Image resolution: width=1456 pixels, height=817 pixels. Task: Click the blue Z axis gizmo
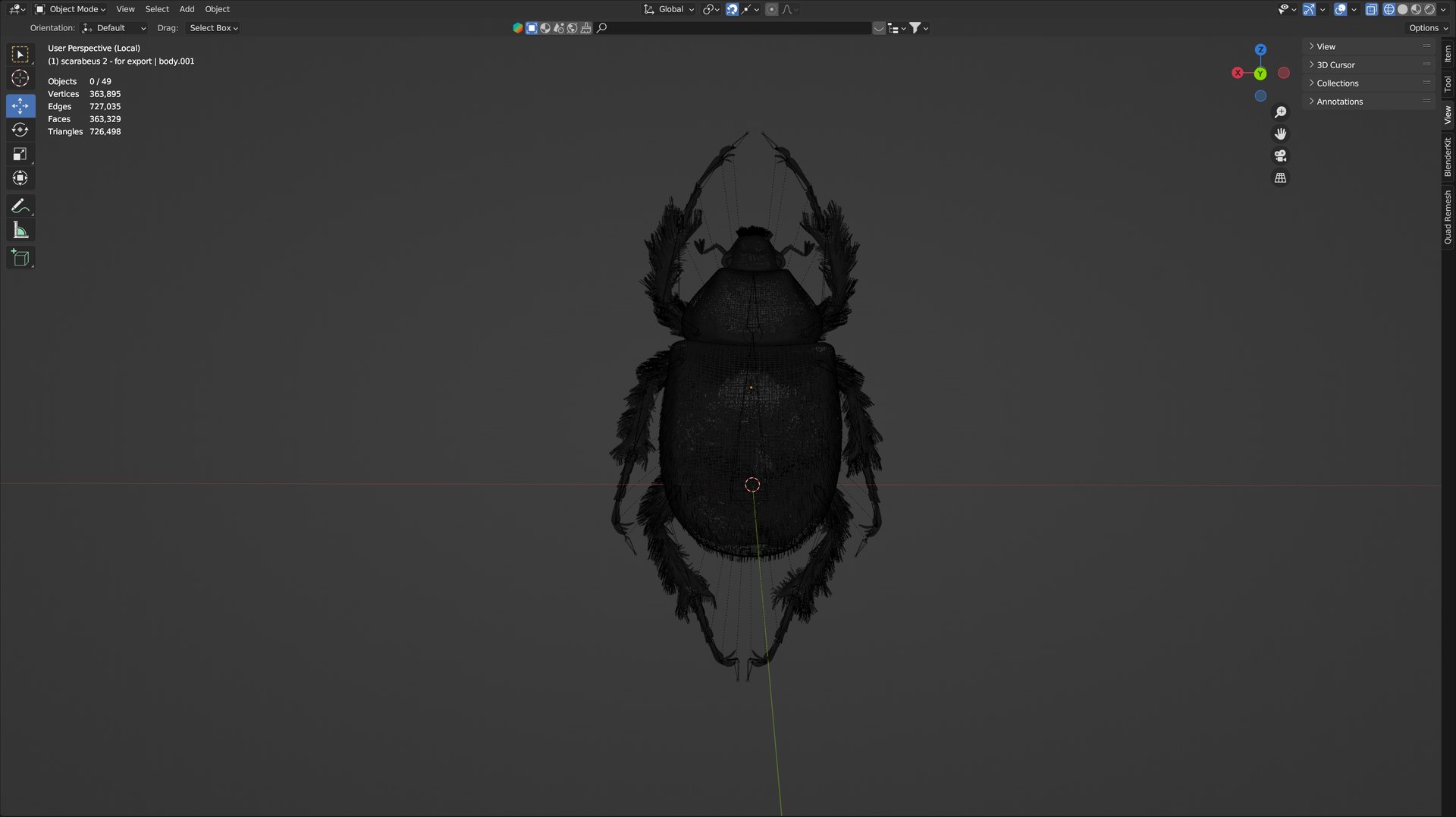(x=1260, y=50)
